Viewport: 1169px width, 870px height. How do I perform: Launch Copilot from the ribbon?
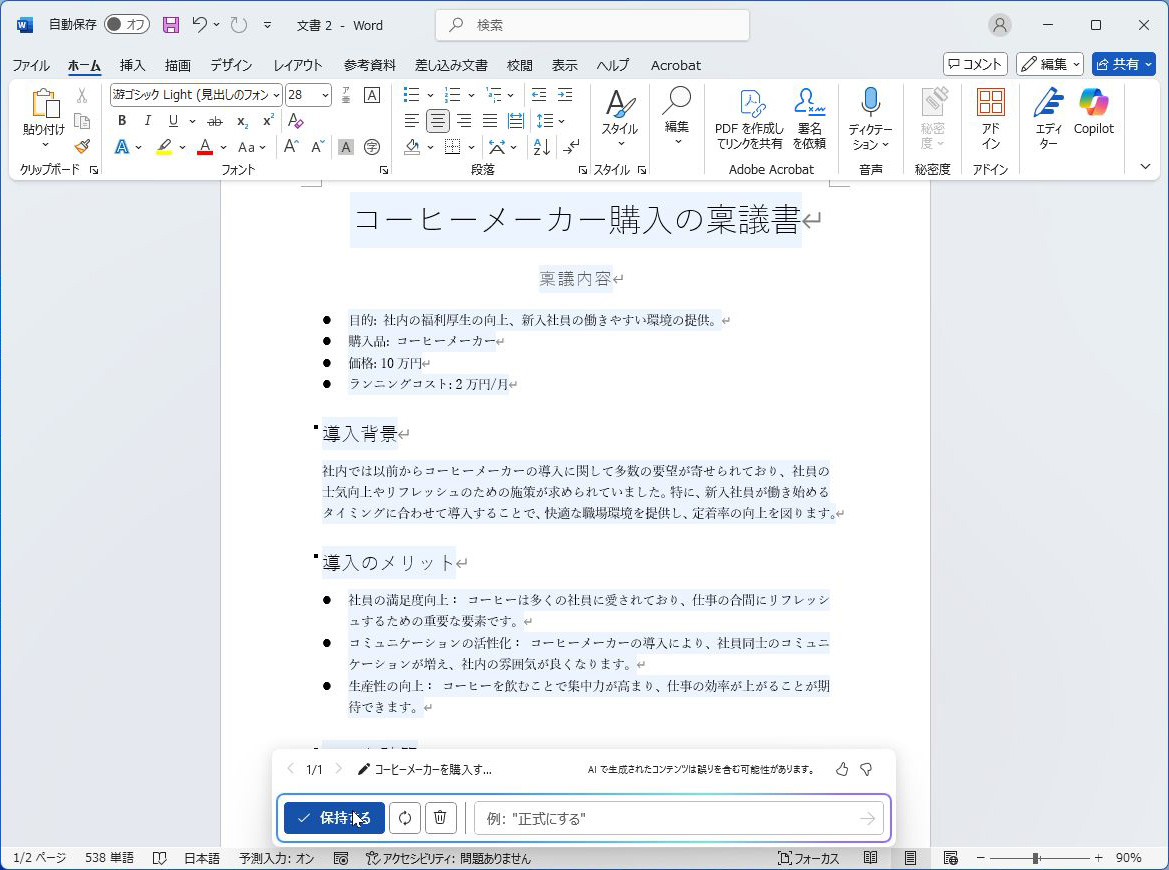1093,112
